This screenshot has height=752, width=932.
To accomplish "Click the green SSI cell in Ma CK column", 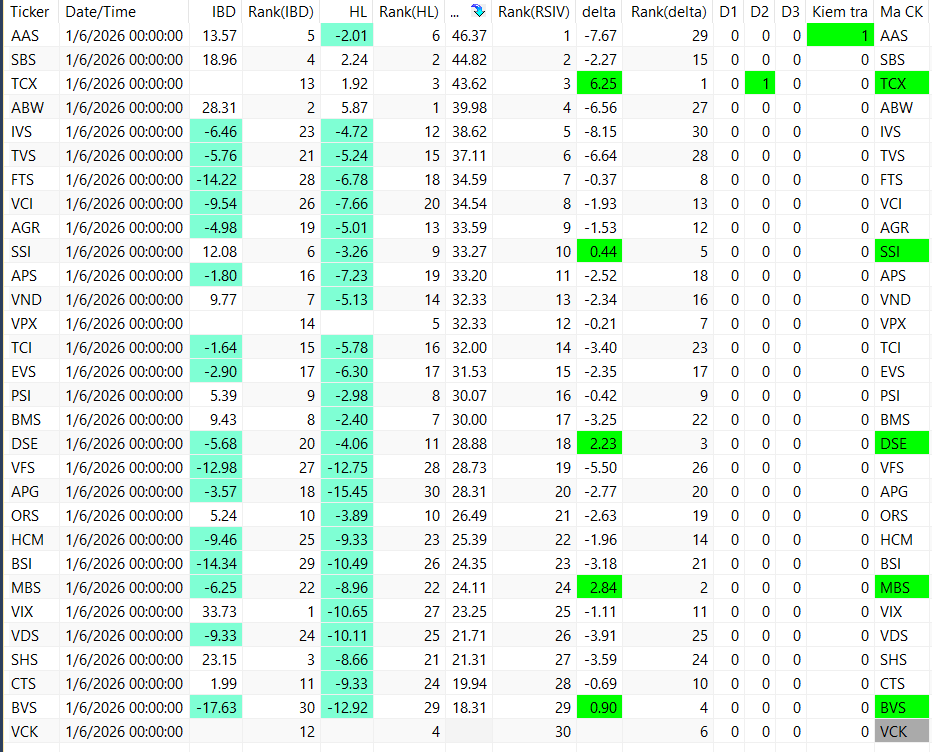I will (902, 252).
